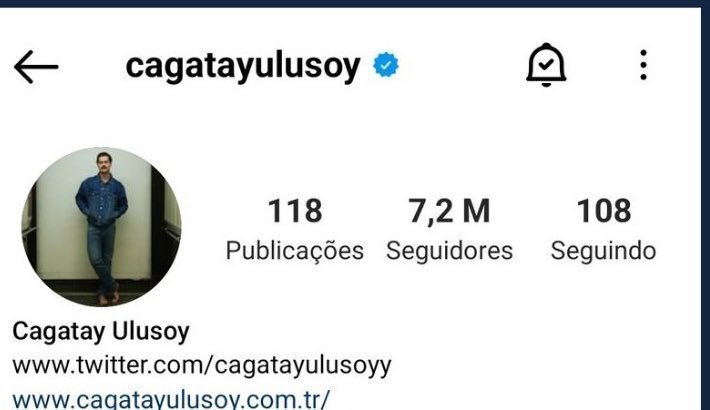Tap the back arrow icon
Viewport: 710px width, 410px height.
[36, 67]
